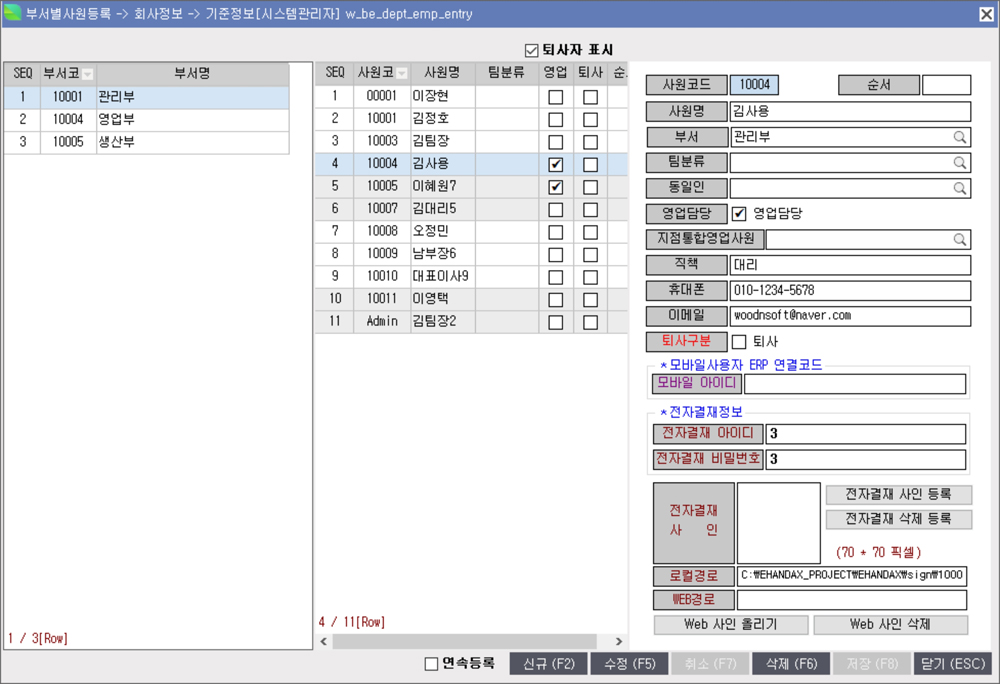
Task: Select department row 생산부
Action: pyautogui.click(x=147, y=142)
